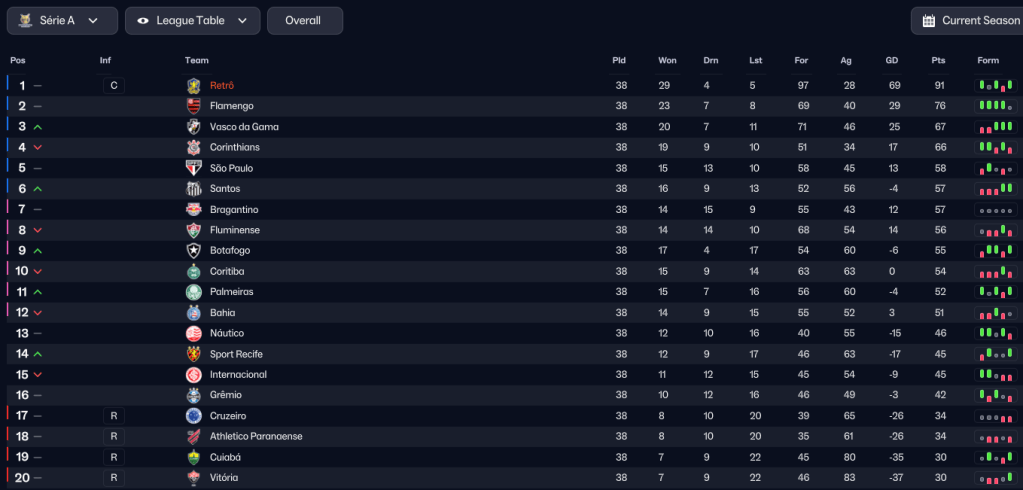Expand the League Table view dropdown
This screenshot has width=1023, height=490.
(x=192, y=21)
